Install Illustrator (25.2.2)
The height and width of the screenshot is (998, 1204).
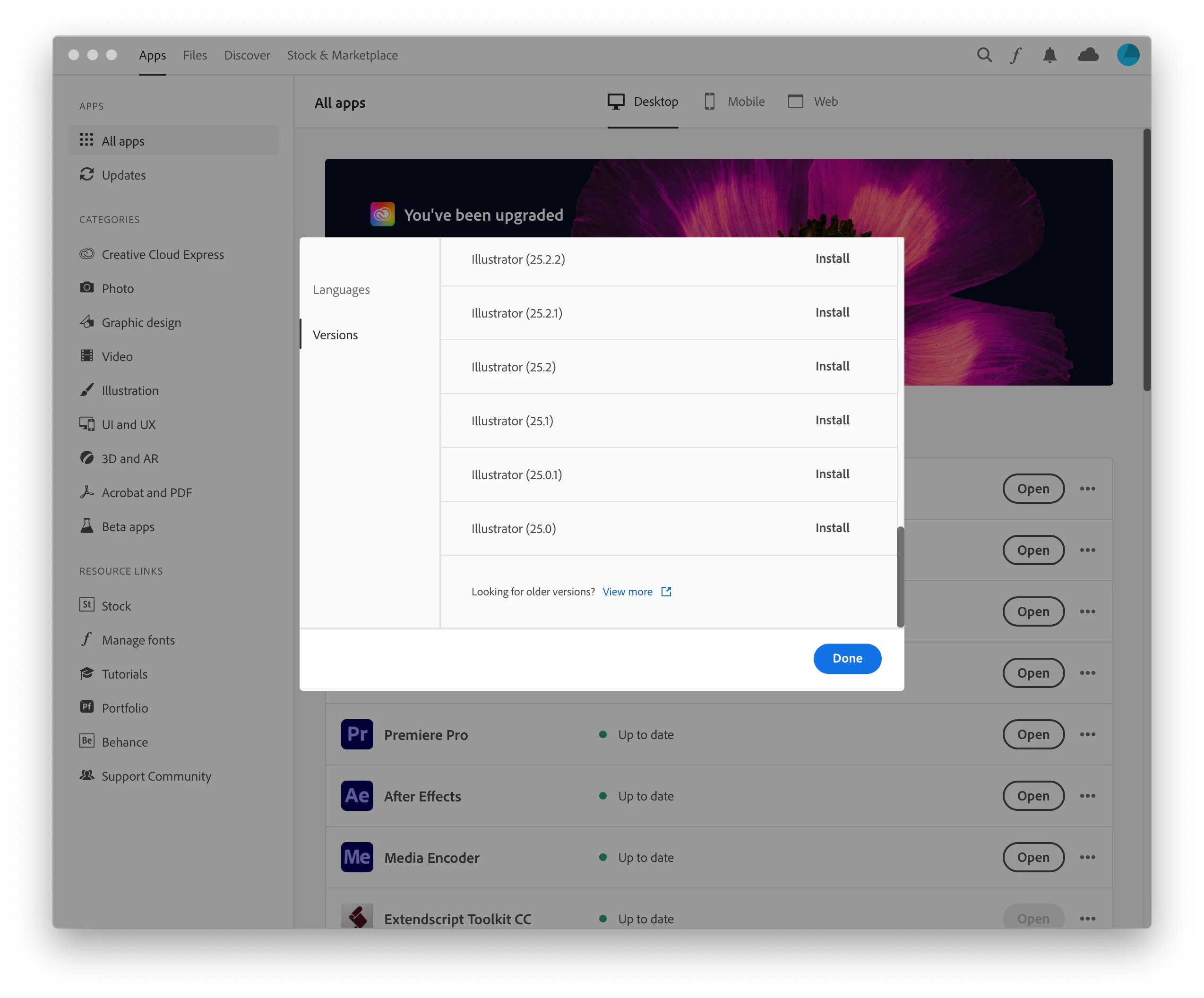click(832, 258)
